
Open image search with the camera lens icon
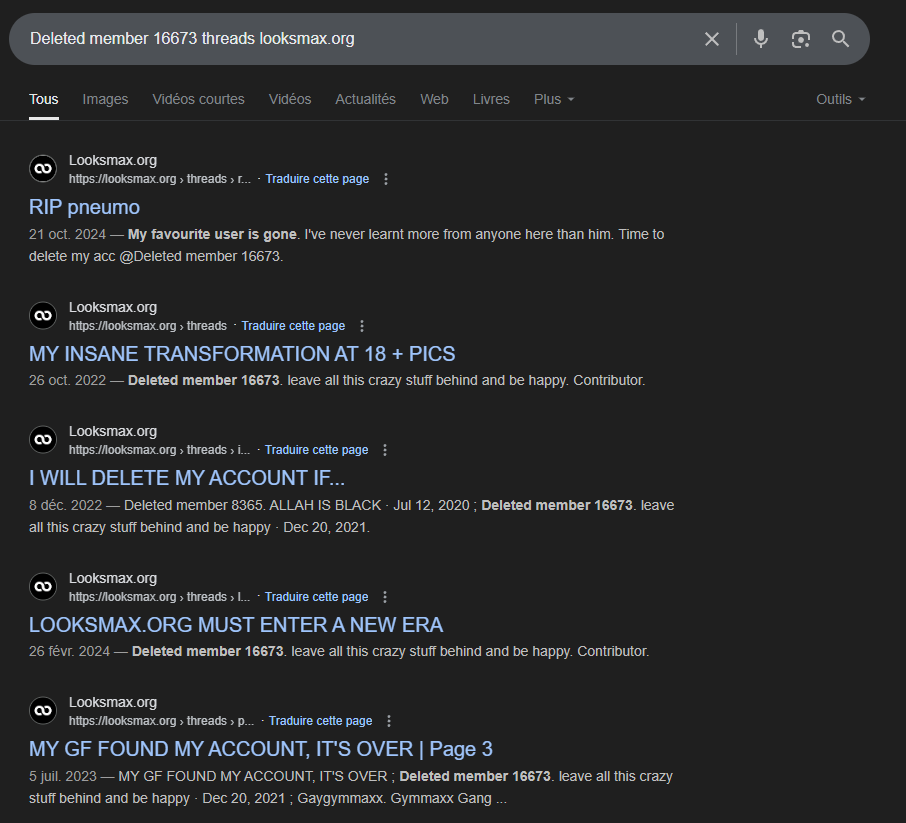coord(801,39)
